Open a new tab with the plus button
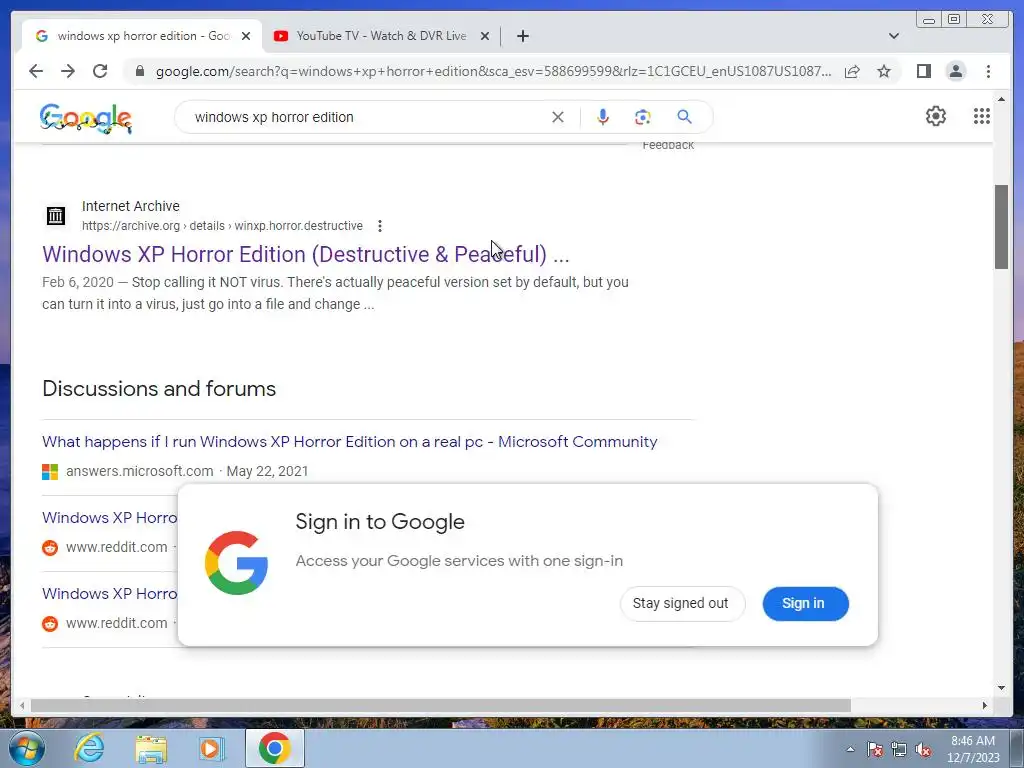Viewport: 1024px width, 768px height. [x=522, y=36]
